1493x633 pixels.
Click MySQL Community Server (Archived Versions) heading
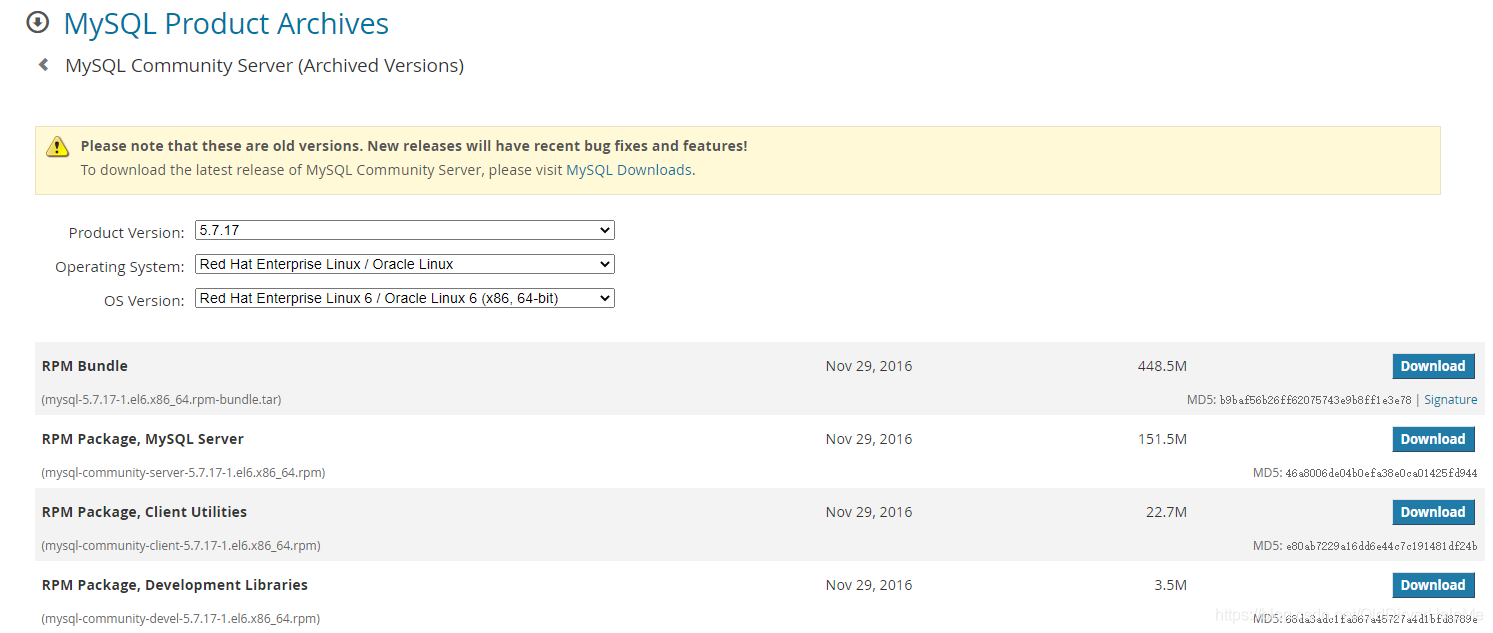coord(264,66)
